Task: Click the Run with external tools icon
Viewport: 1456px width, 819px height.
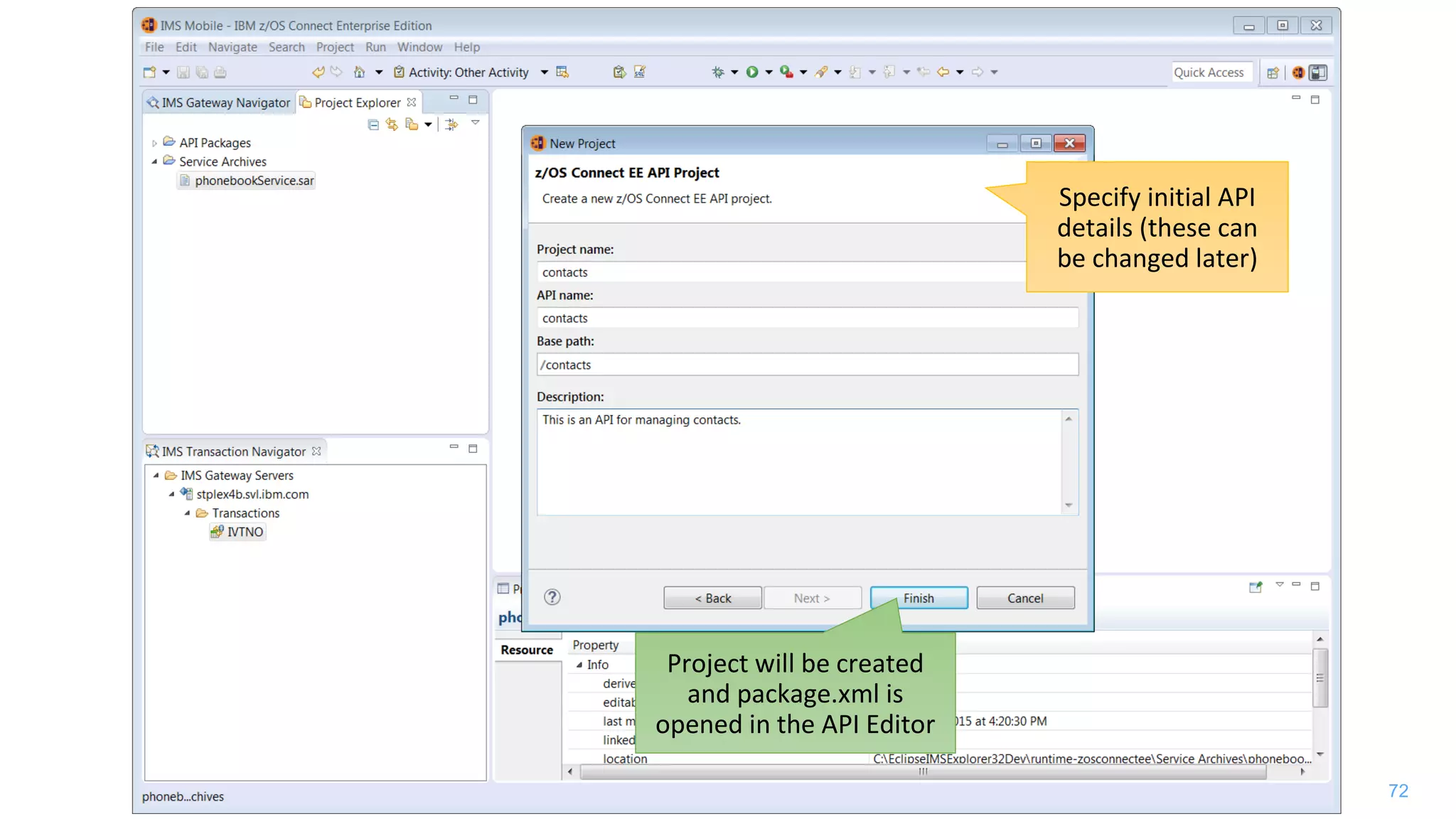Action: click(786, 72)
